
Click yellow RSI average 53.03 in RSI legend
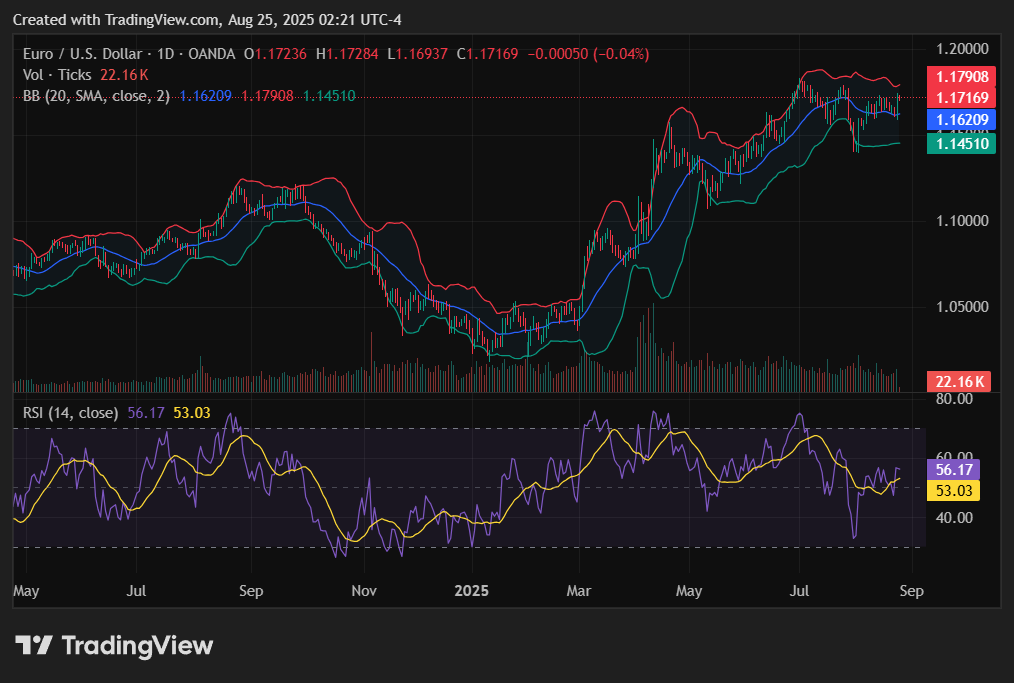[x=192, y=413]
